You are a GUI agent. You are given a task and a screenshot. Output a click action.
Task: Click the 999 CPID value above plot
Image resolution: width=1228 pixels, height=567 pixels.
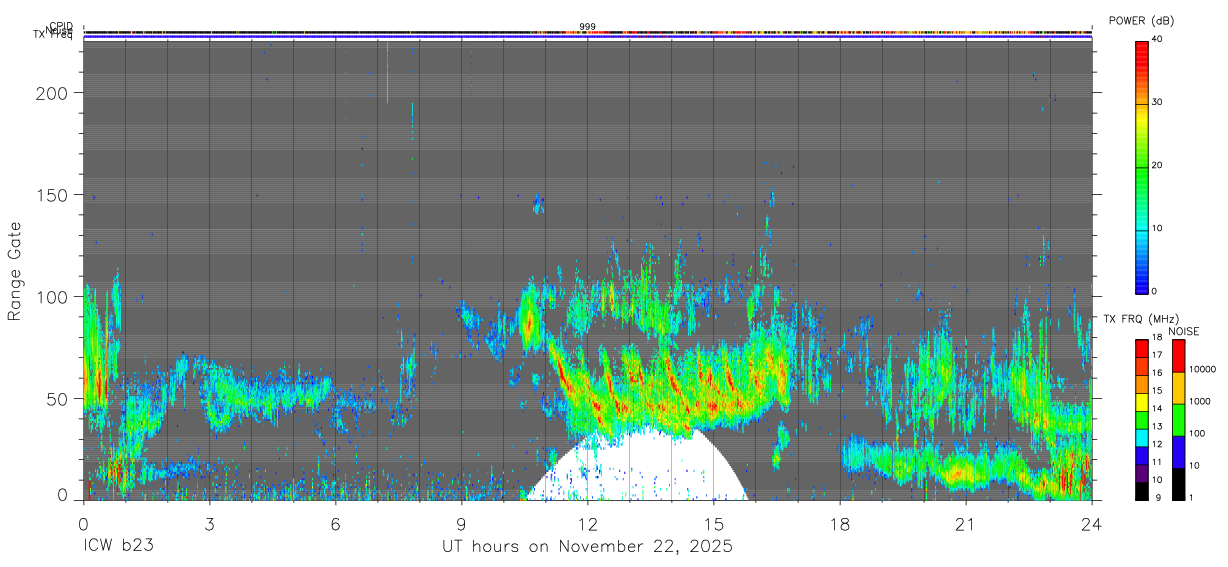pos(587,27)
